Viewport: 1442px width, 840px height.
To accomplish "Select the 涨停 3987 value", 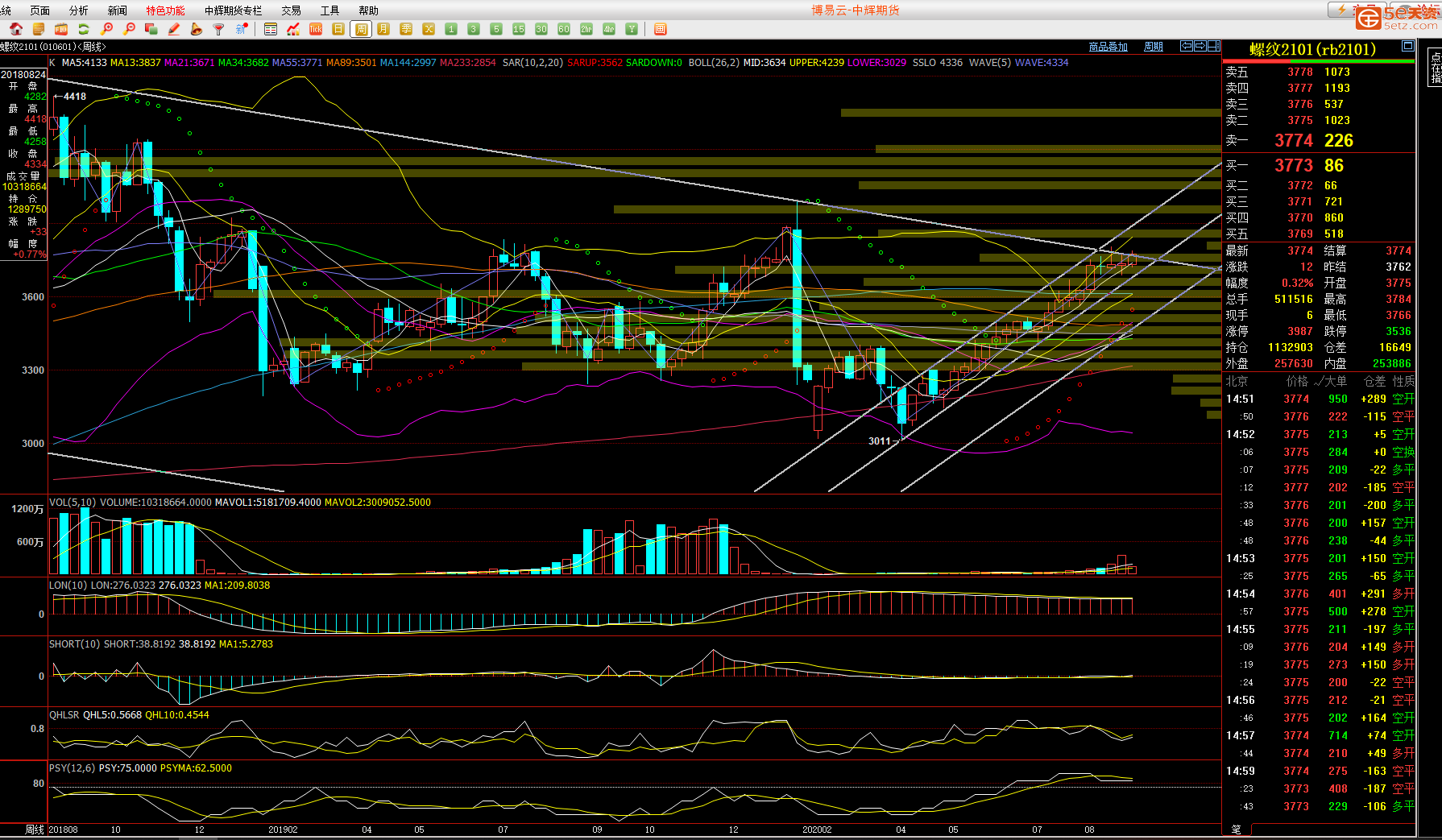I will point(1300,331).
